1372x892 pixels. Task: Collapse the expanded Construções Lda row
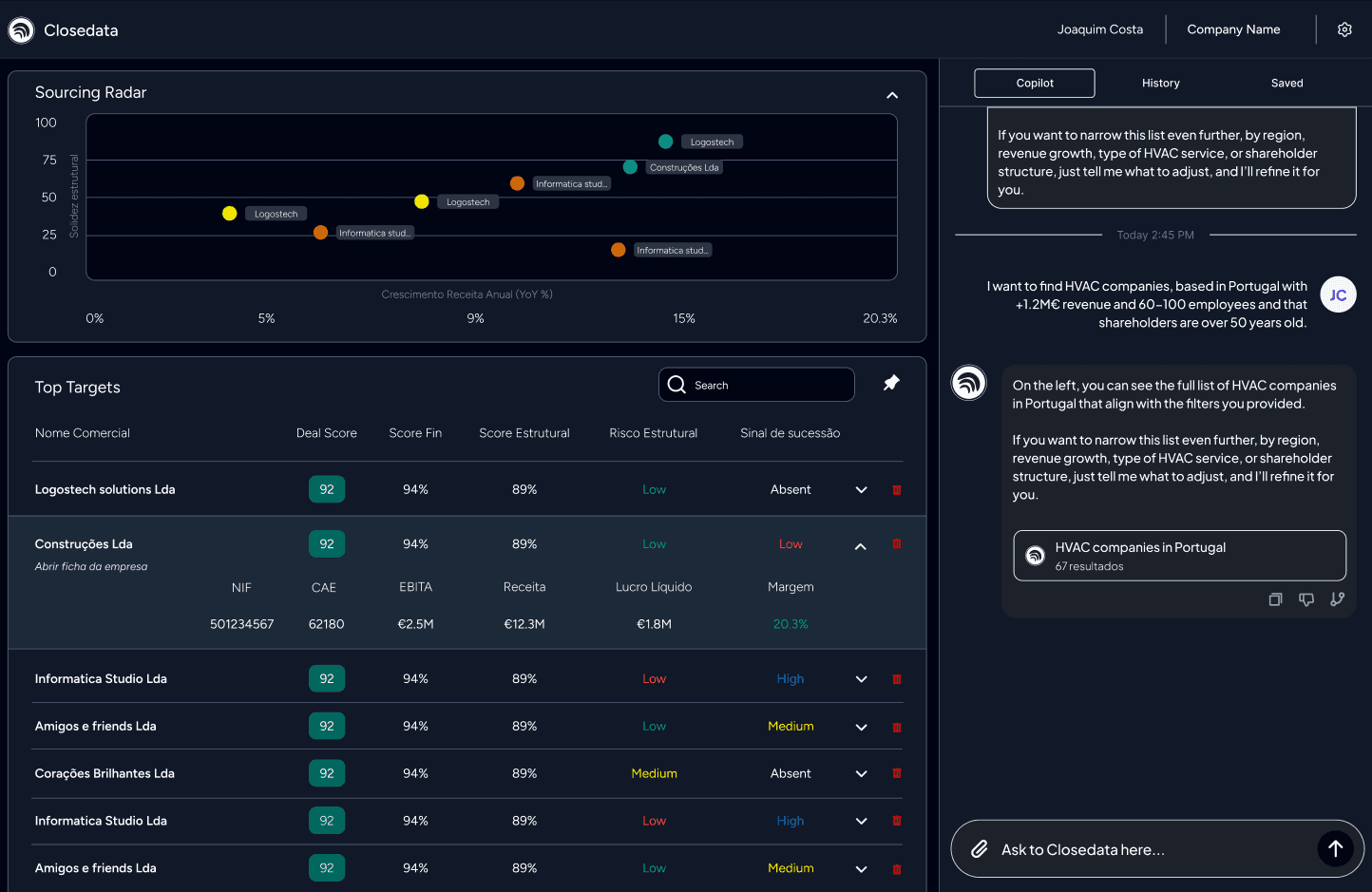pos(860,546)
